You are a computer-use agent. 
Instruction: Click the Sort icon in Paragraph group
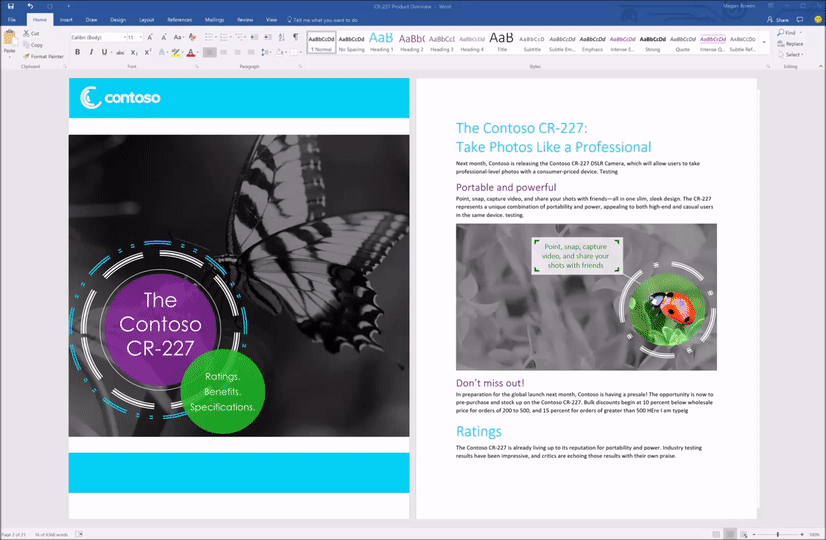click(280, 37)
